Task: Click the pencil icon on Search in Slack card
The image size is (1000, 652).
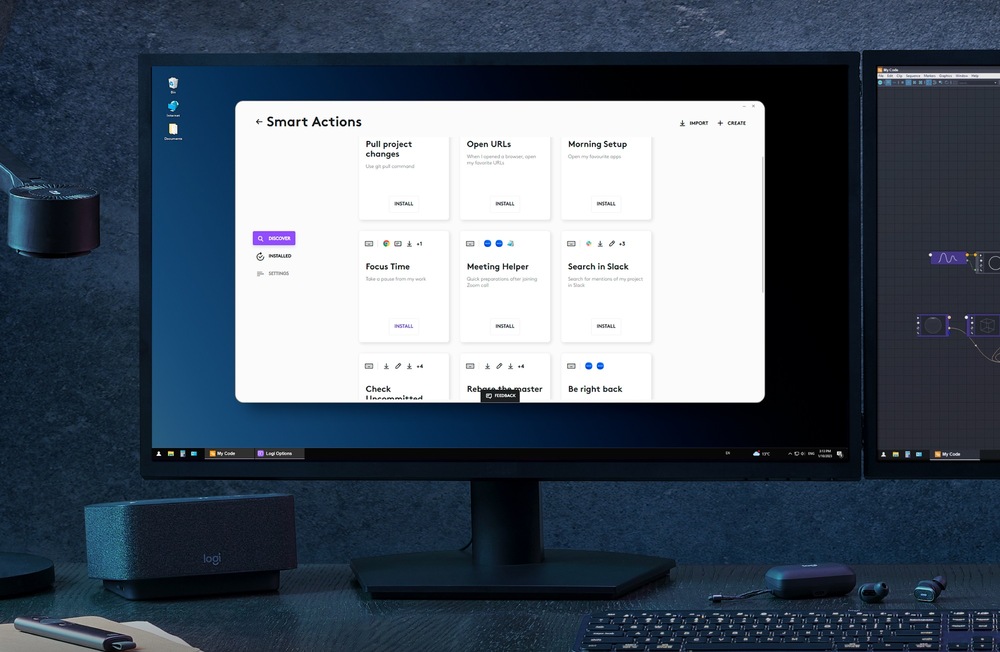Action: [x=612, y=244]
